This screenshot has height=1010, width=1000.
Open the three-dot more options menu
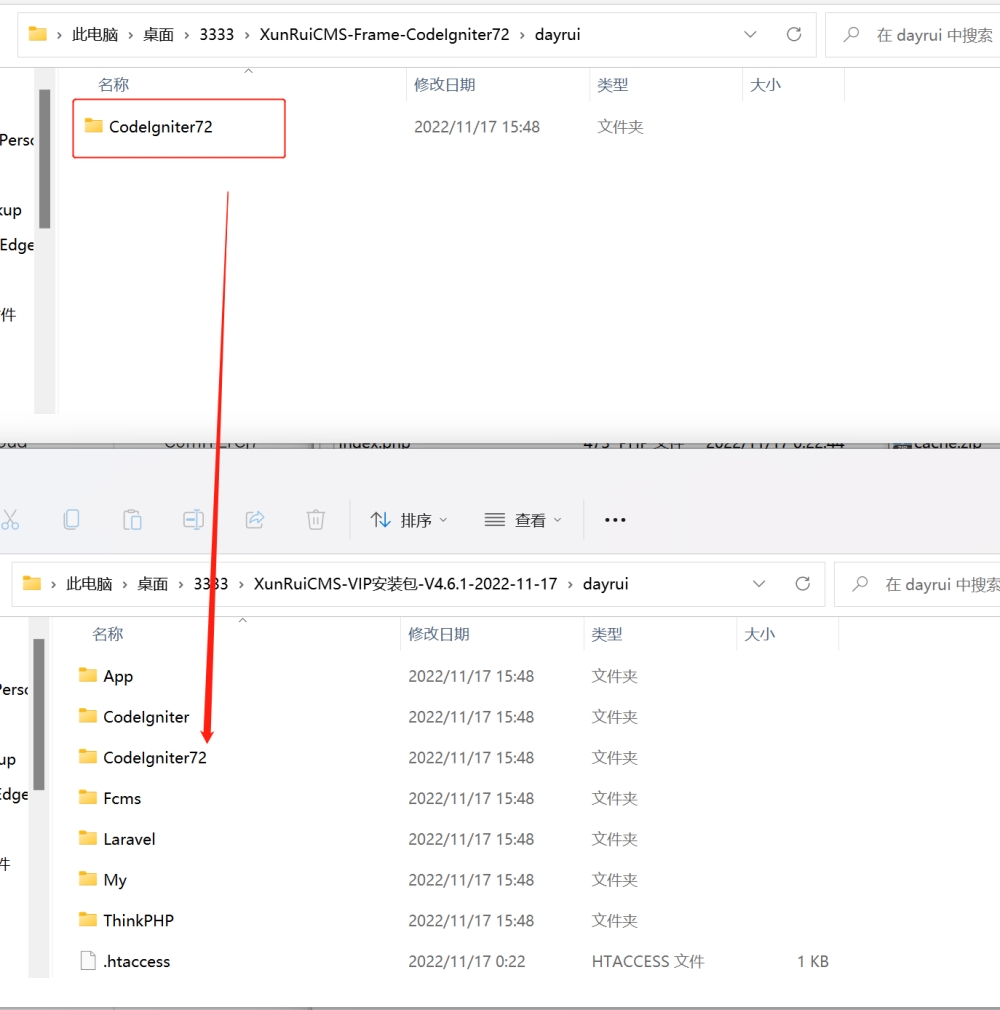(615, 520)
